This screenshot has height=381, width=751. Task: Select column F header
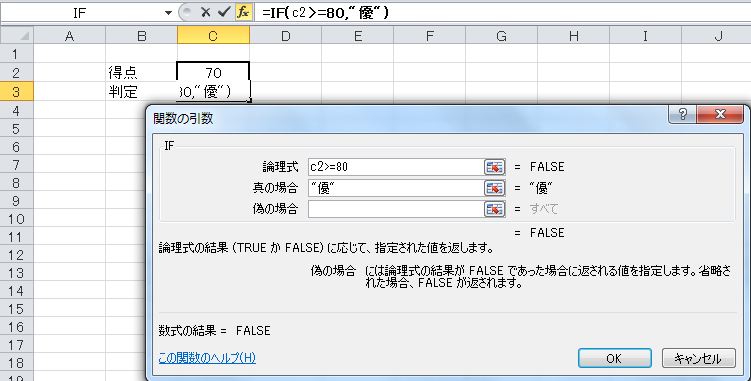tap(430, 35)
